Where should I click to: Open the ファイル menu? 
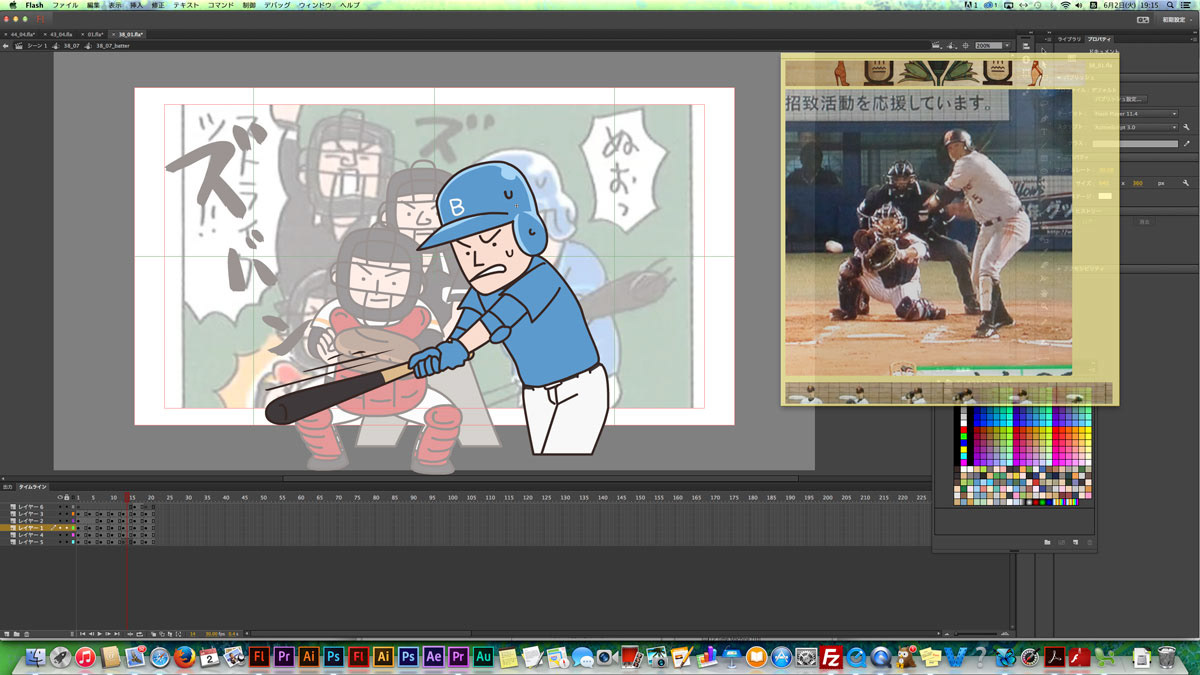click(64, 5)
